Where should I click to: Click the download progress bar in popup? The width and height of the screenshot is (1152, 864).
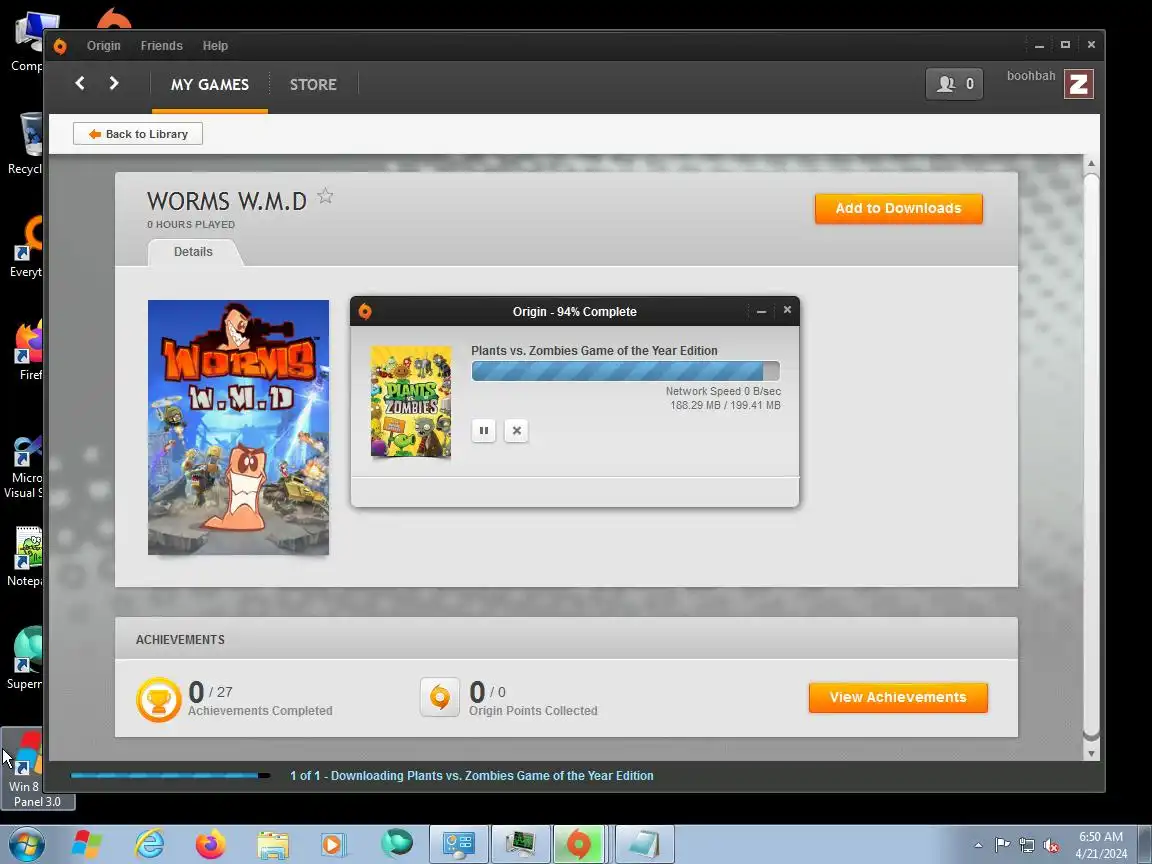(625, 371)
